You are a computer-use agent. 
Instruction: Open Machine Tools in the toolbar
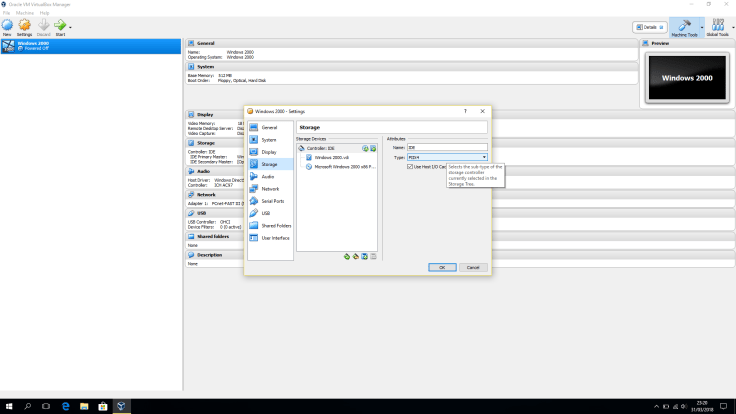coord(685,27)
